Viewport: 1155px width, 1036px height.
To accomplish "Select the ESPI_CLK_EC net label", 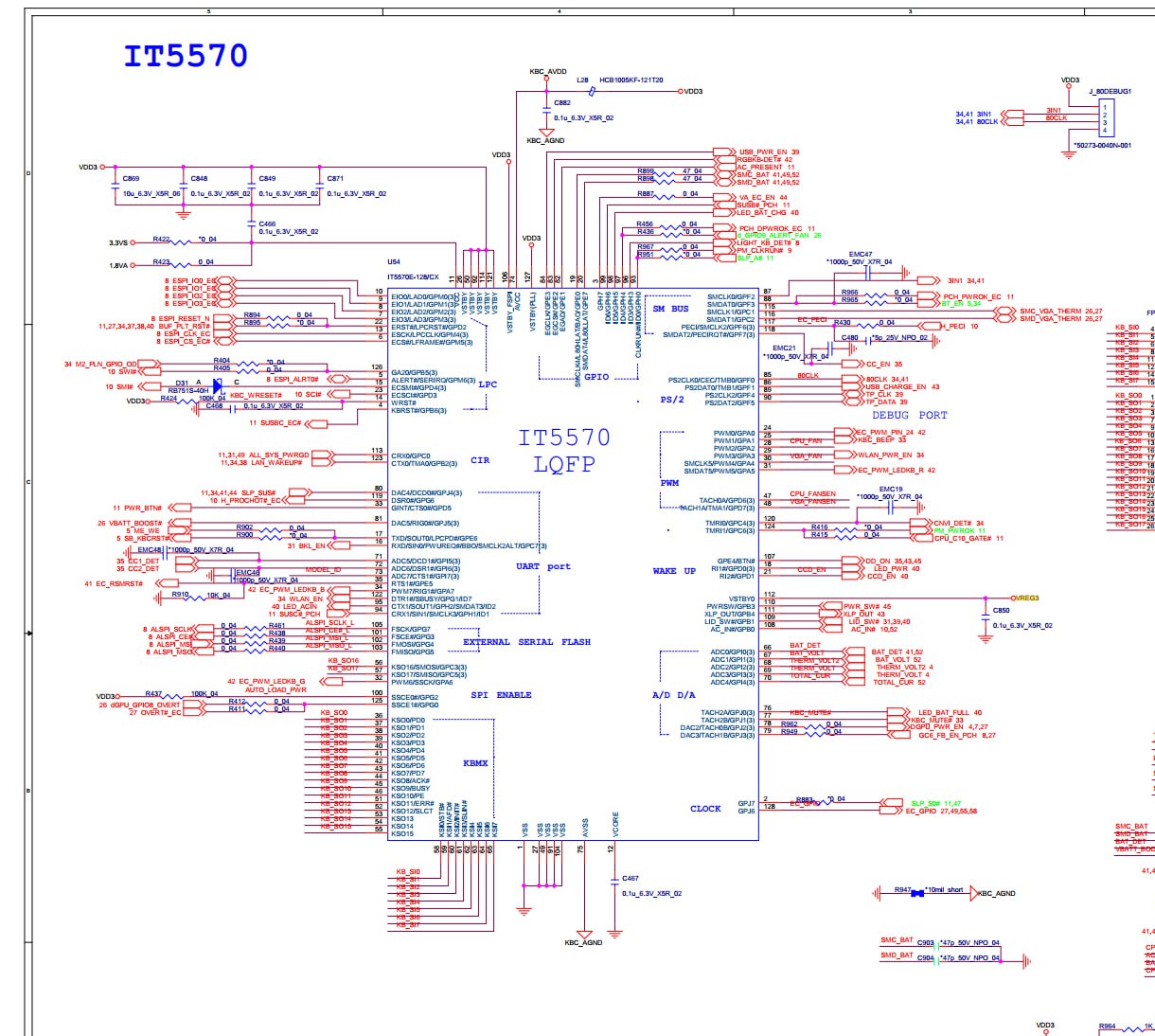I will tap(187, 333).
